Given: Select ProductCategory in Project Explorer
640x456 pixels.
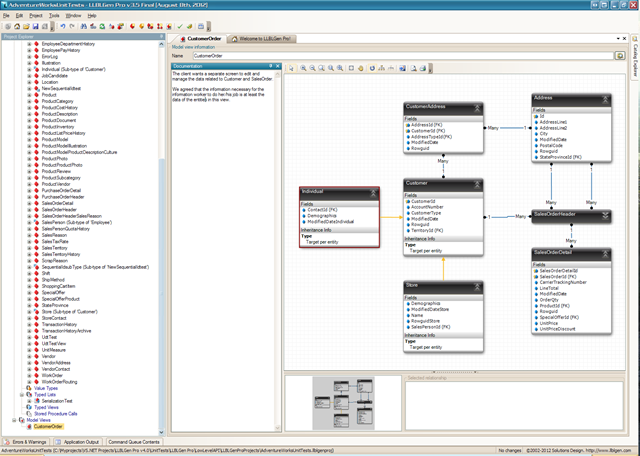Looking at the screenshot, I should coord(58,101).
